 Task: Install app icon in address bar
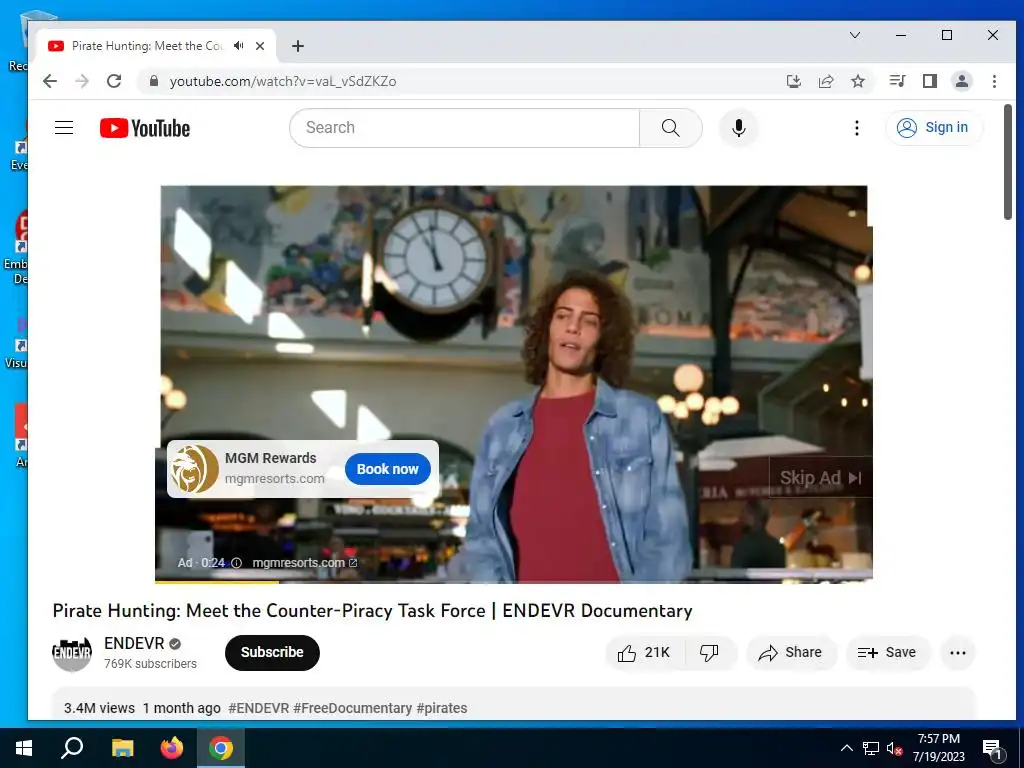tap(793, 81)
